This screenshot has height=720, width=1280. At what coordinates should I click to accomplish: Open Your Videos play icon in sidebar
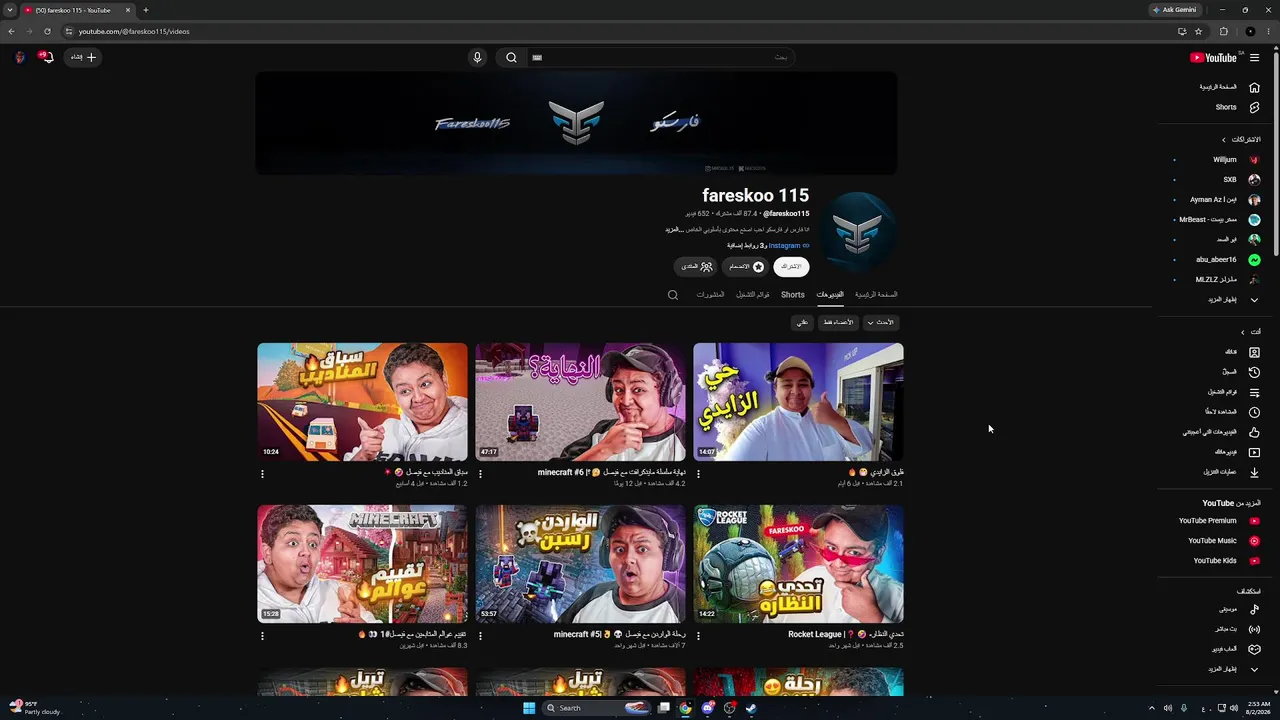1254,452
